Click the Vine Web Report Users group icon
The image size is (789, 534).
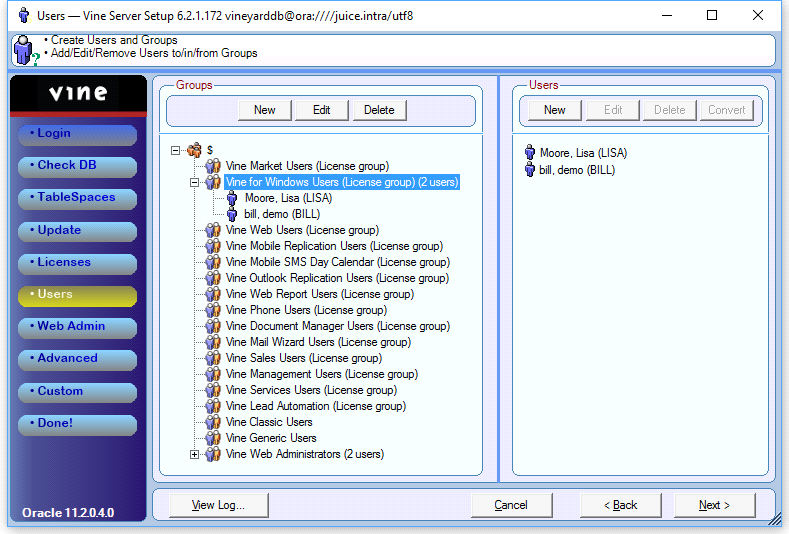coord(213,294)
